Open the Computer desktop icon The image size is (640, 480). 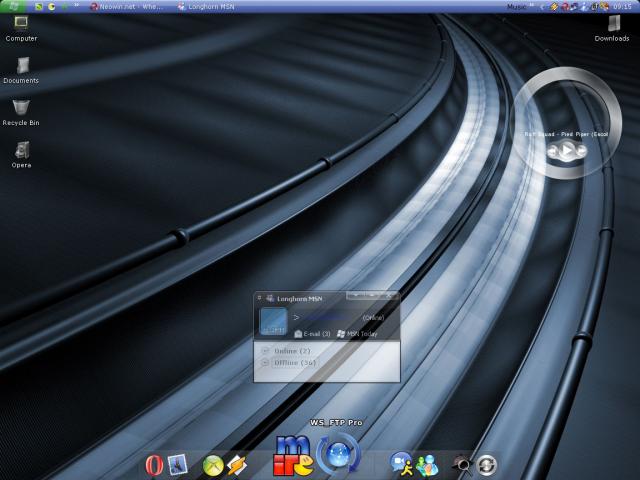(21, 28)
